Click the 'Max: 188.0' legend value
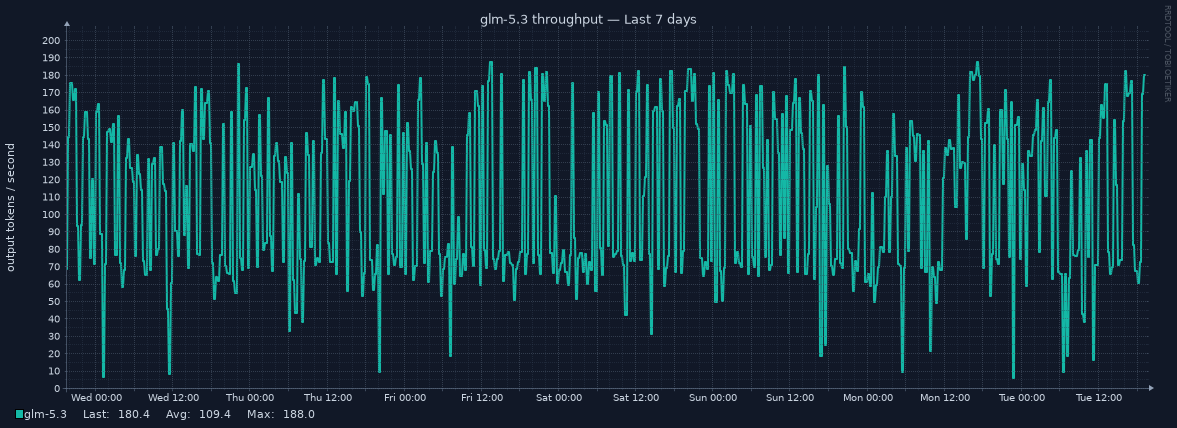Screen dimensions: 1177x428 pos(280,414)
